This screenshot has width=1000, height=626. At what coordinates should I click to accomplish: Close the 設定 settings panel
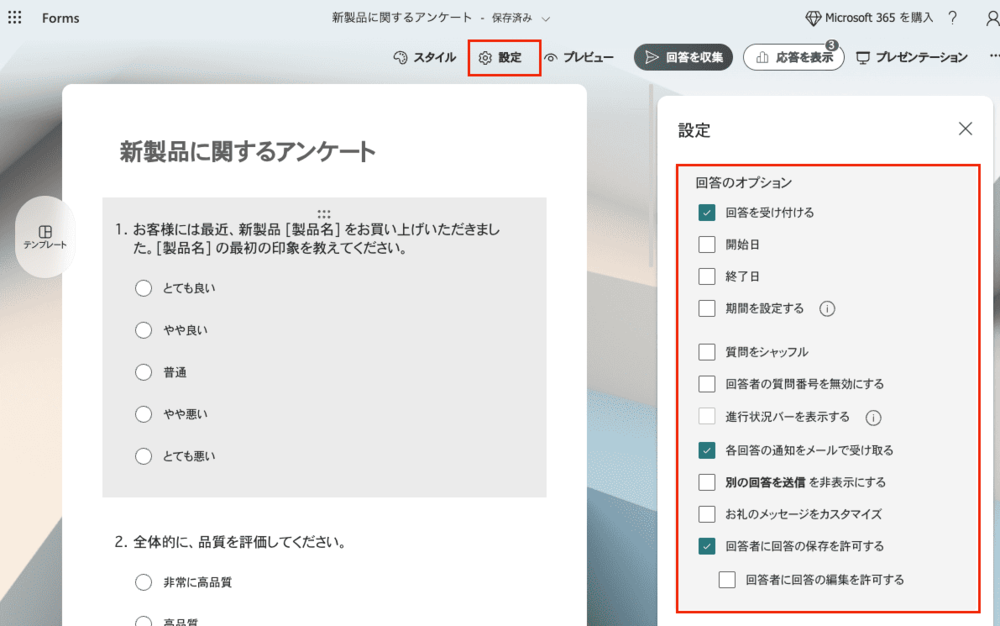965,128
